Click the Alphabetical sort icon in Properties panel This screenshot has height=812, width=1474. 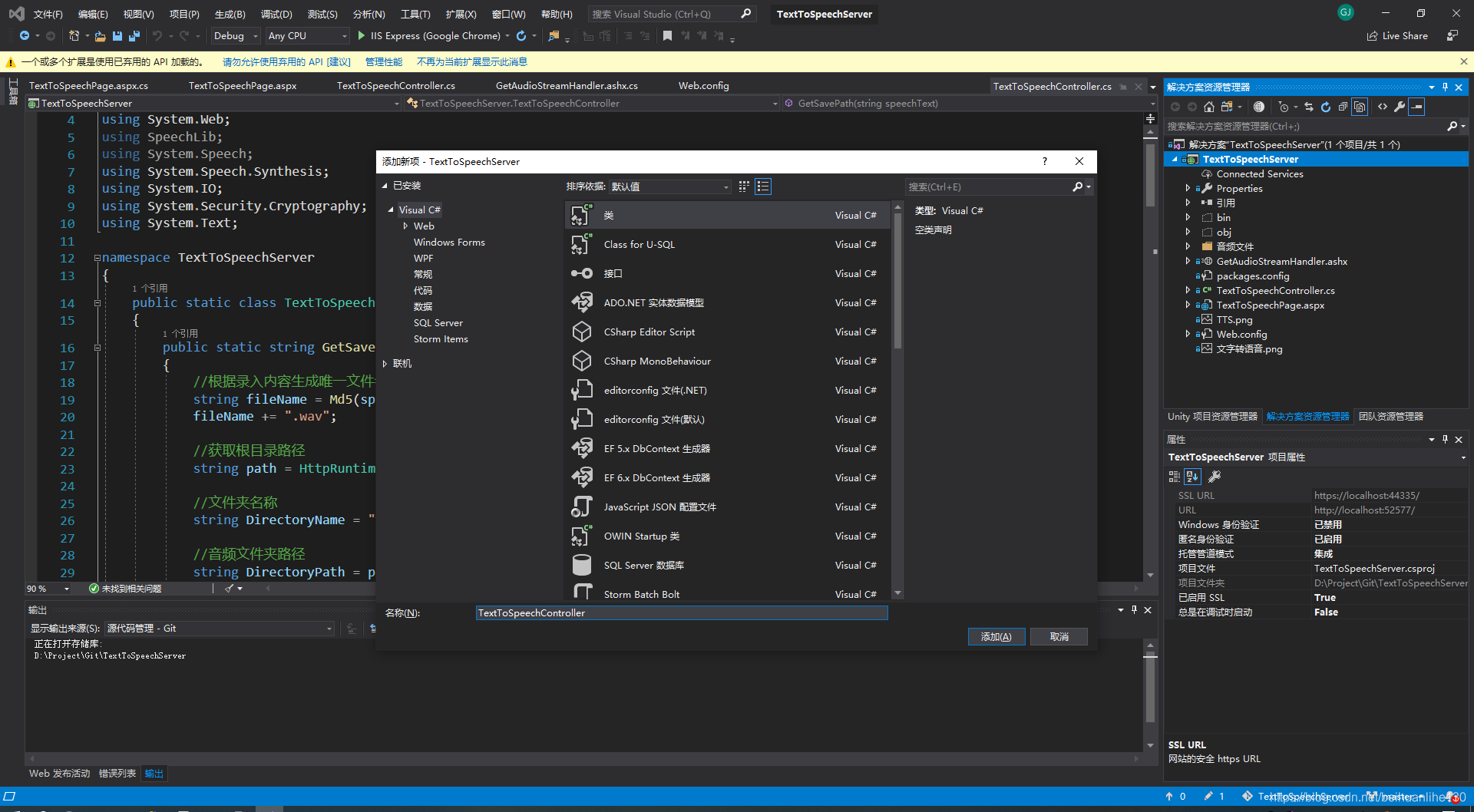click(x=1192, y=477)
